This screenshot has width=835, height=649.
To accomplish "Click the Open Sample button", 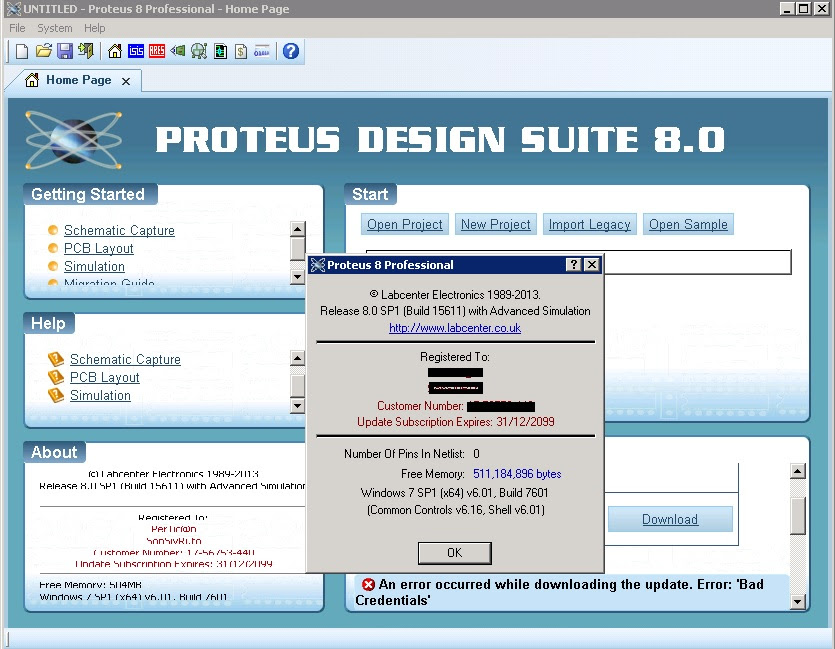I will click(x=688, y=224).
